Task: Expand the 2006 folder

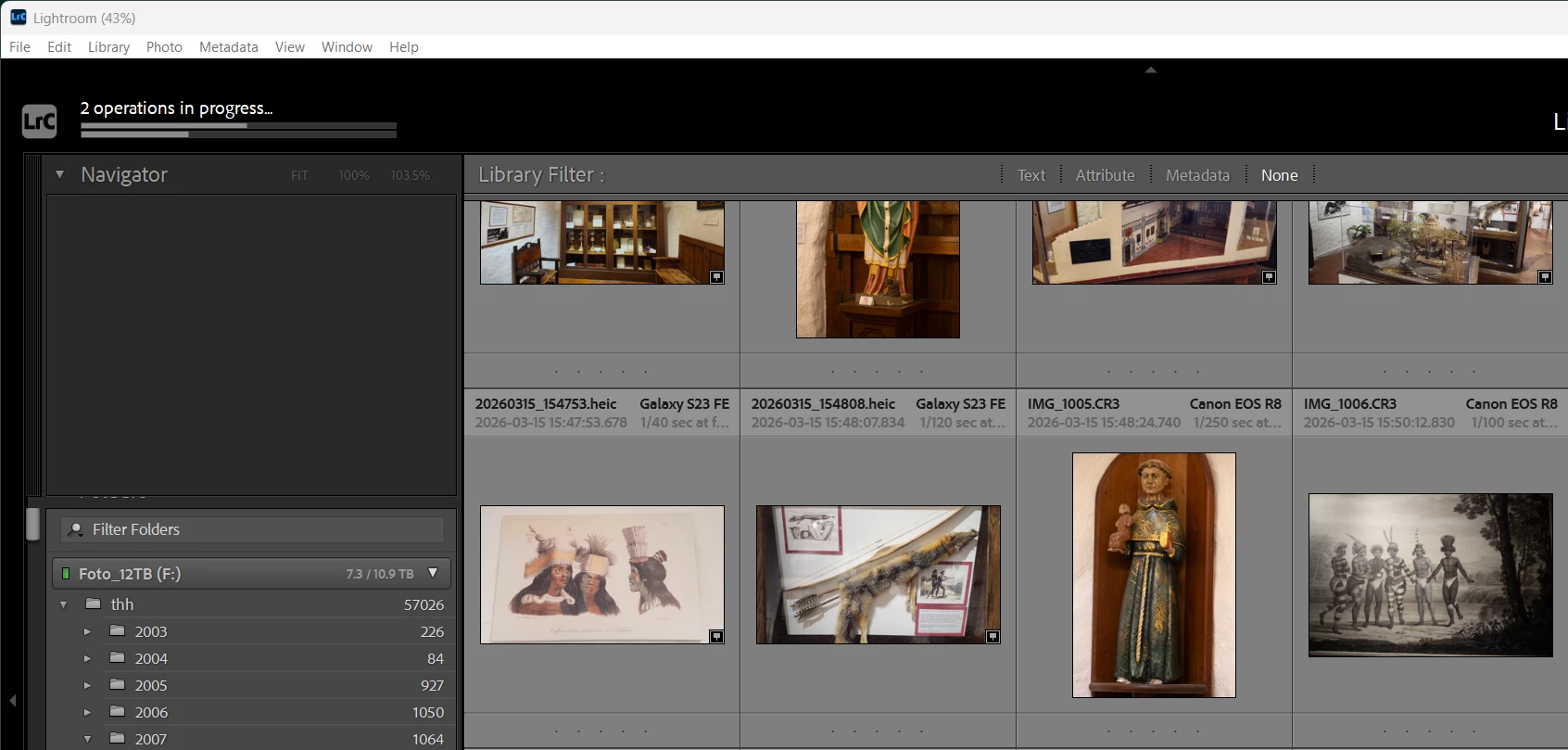Action: [87, 712]
